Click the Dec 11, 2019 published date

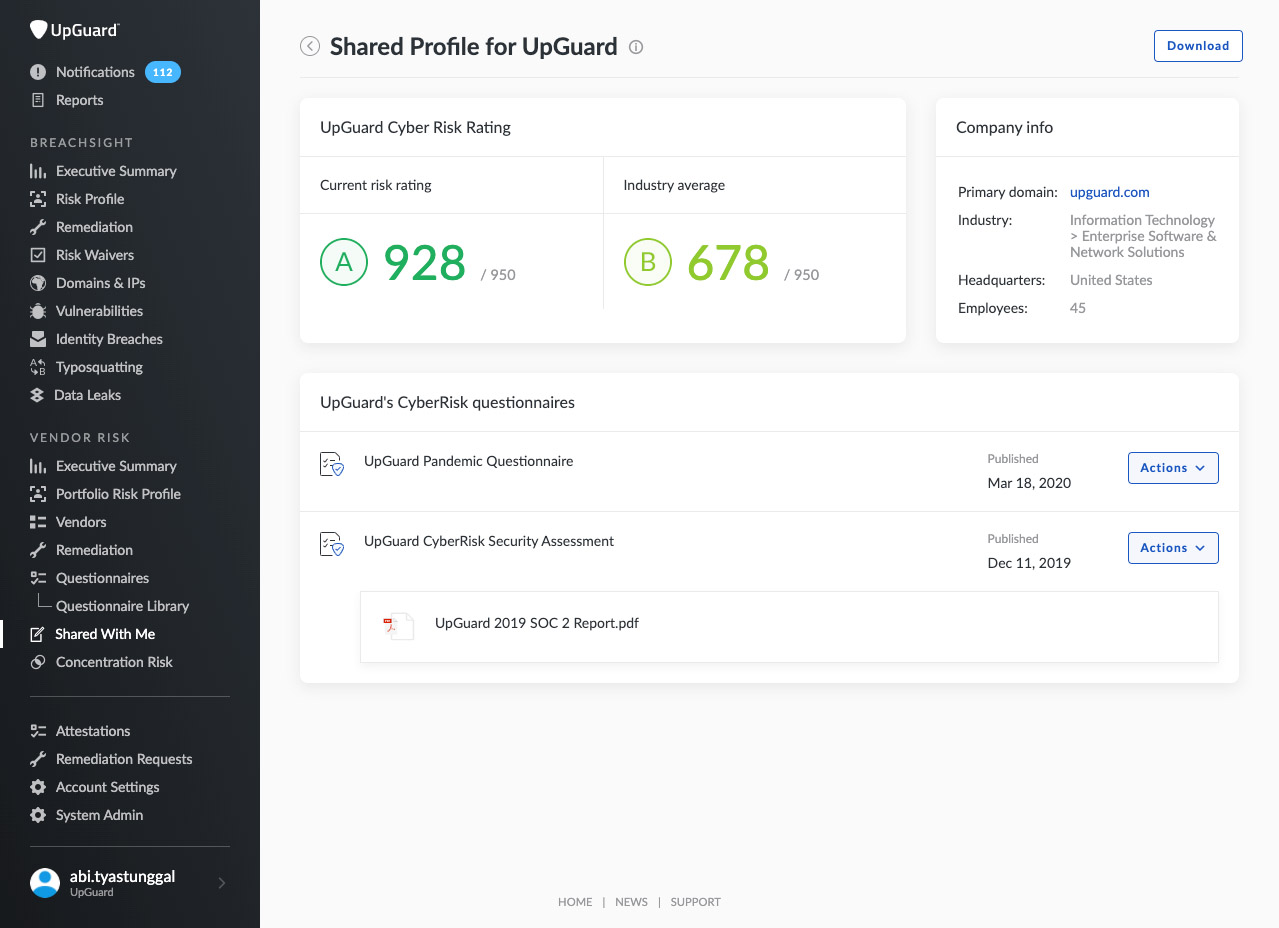click(1029, 563)
